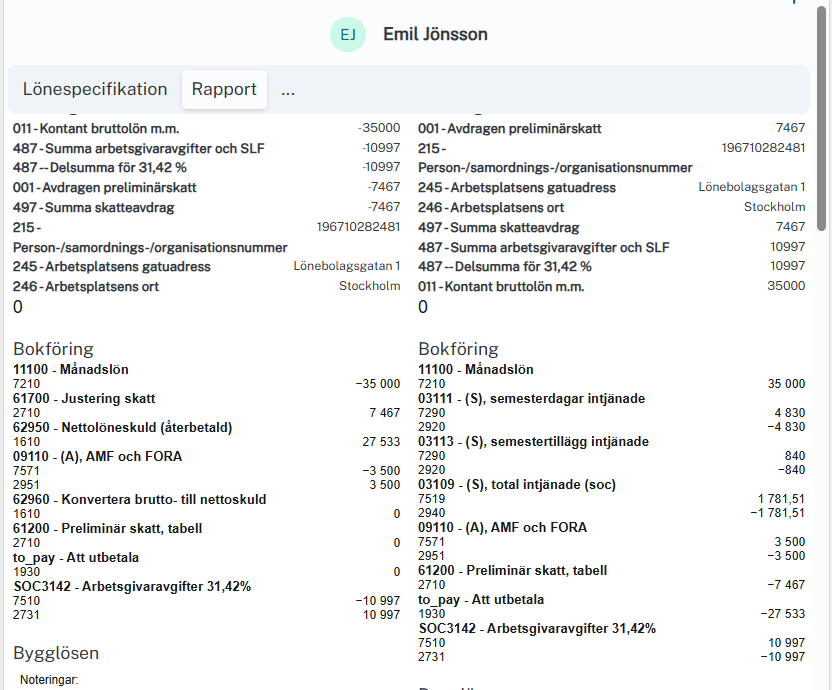
Task: Click the right column Bokföring heading
Action: [458, 349]
